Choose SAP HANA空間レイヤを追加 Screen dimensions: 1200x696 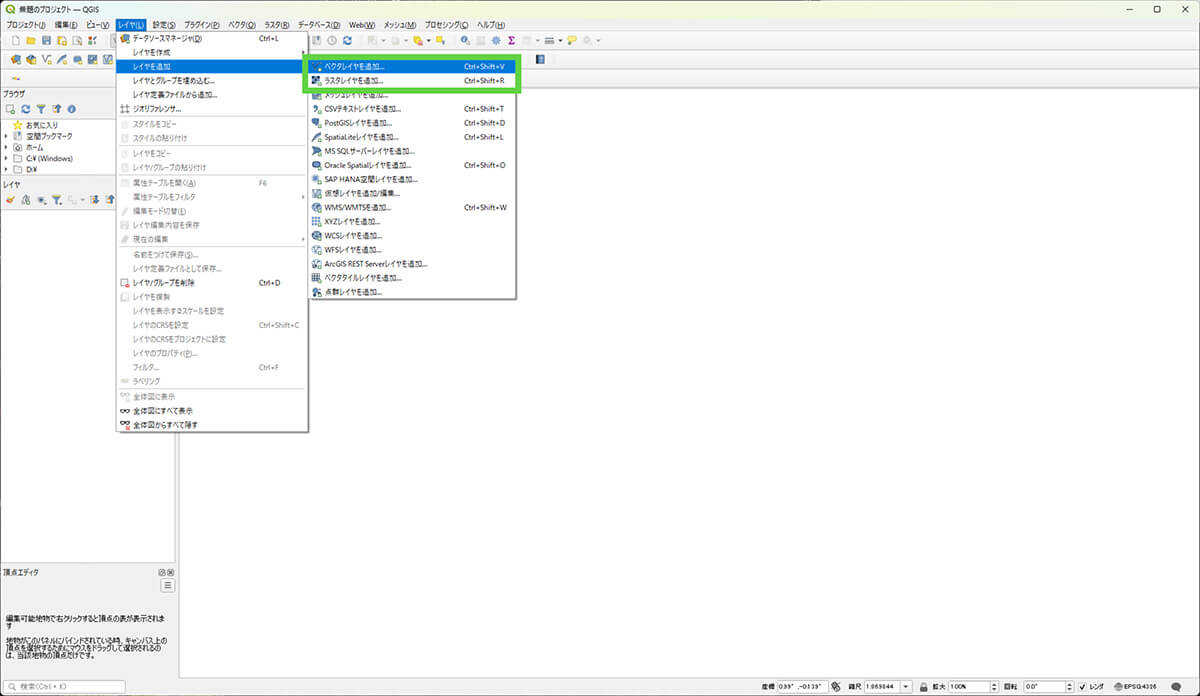point(410,179)
